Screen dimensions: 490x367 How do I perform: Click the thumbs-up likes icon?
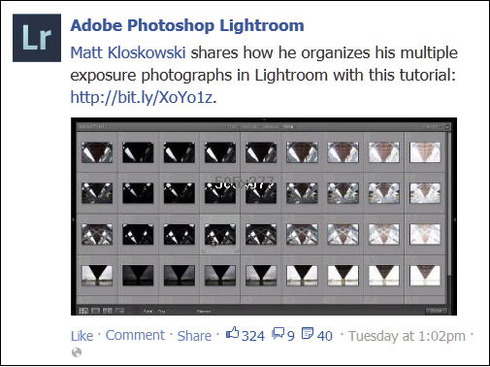tap(232, 333)
